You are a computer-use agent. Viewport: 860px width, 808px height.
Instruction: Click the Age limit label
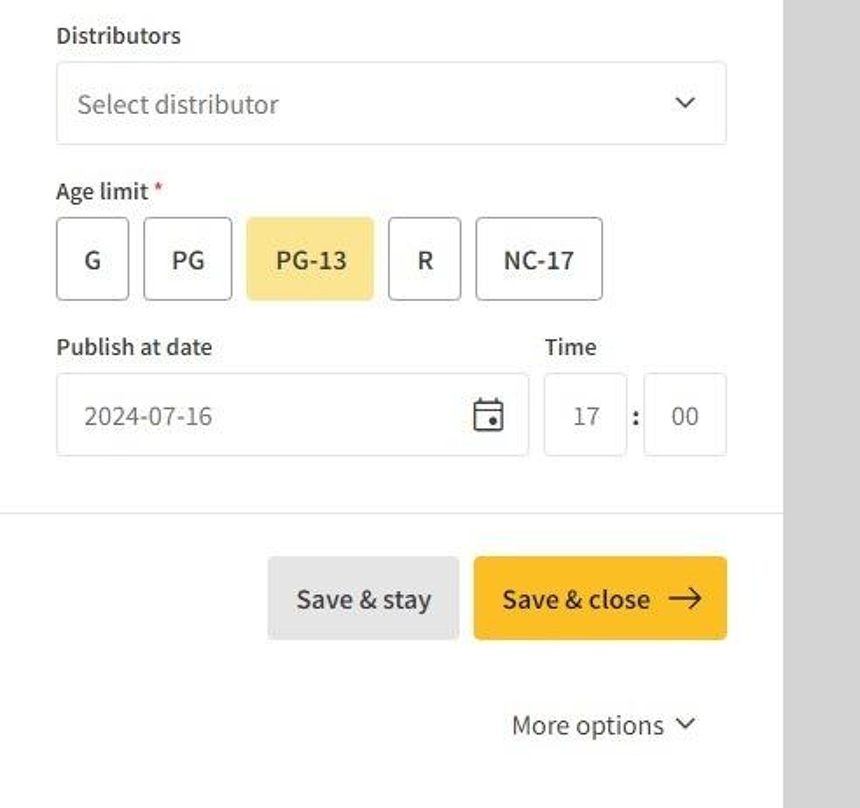point(102,191)
